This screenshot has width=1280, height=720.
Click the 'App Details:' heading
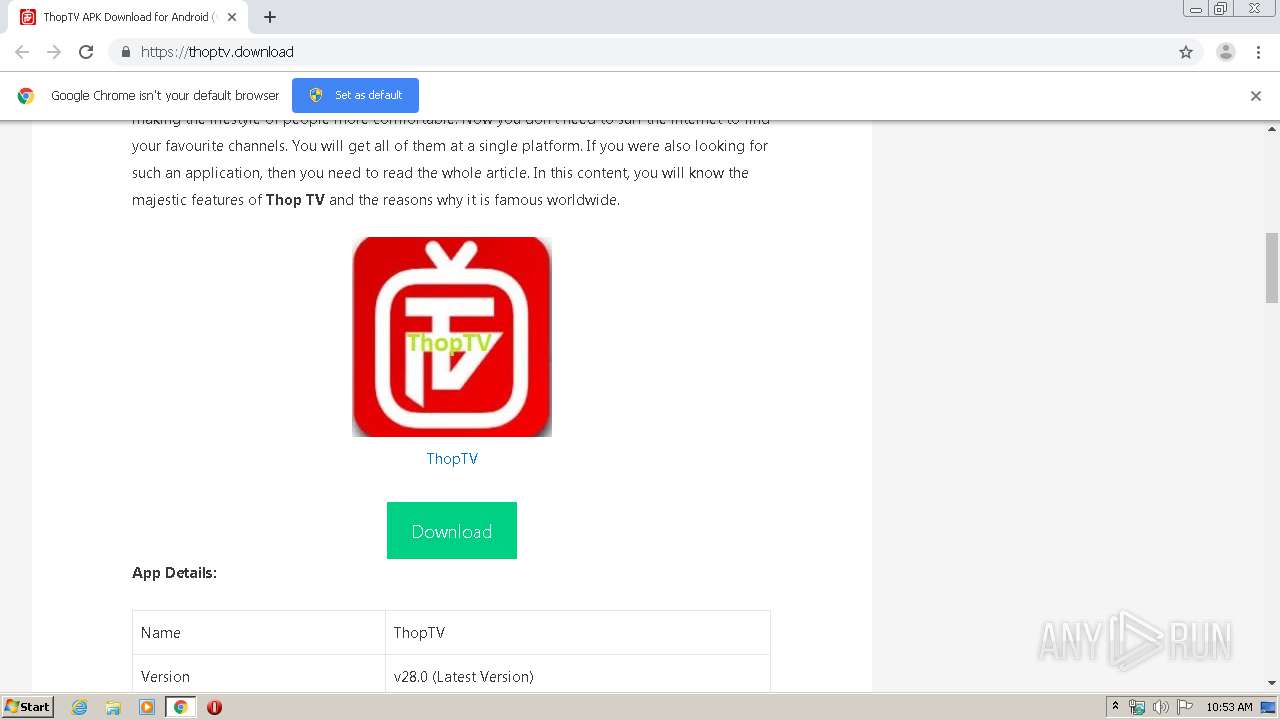[x=174, y=573]
